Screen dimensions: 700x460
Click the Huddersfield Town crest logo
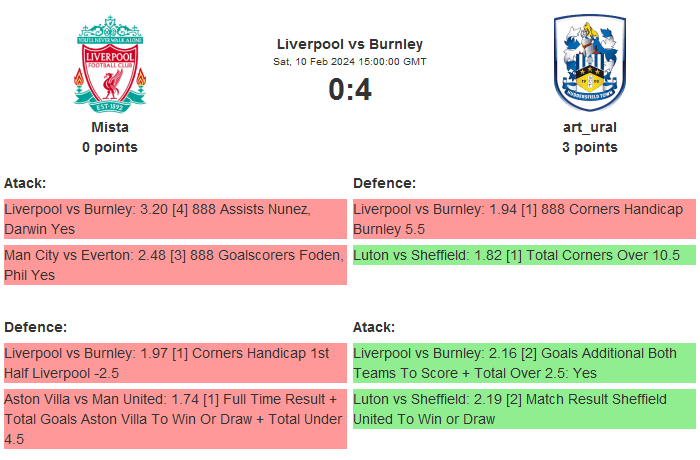point(589,63)
